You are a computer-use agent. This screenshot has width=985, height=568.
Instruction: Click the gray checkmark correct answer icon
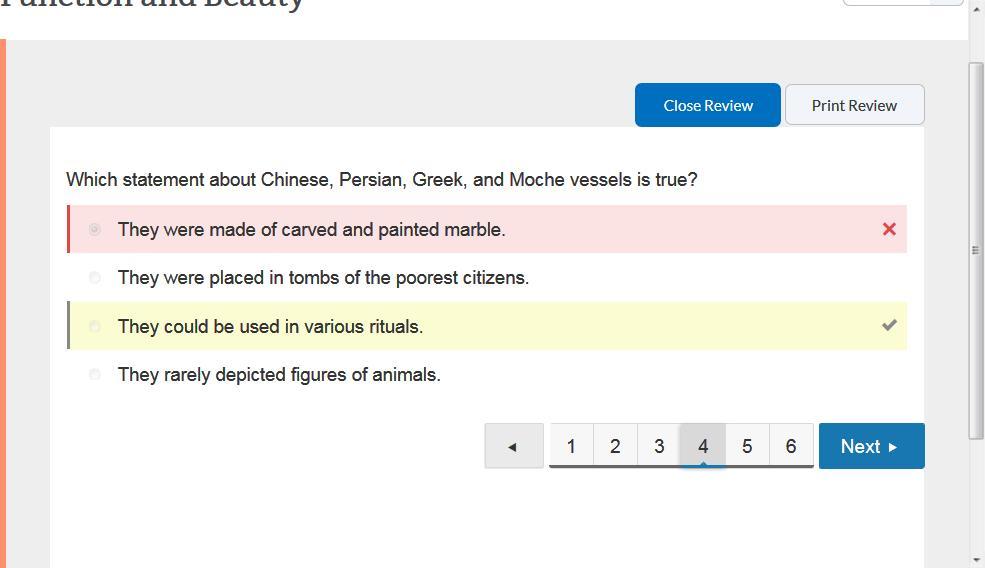(x=889, y=325)
